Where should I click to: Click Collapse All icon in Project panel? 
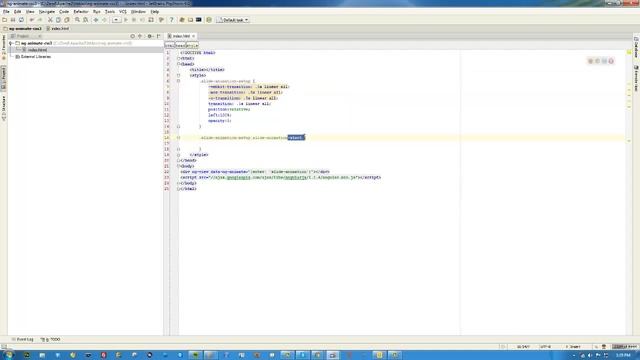tap(140, 36)
